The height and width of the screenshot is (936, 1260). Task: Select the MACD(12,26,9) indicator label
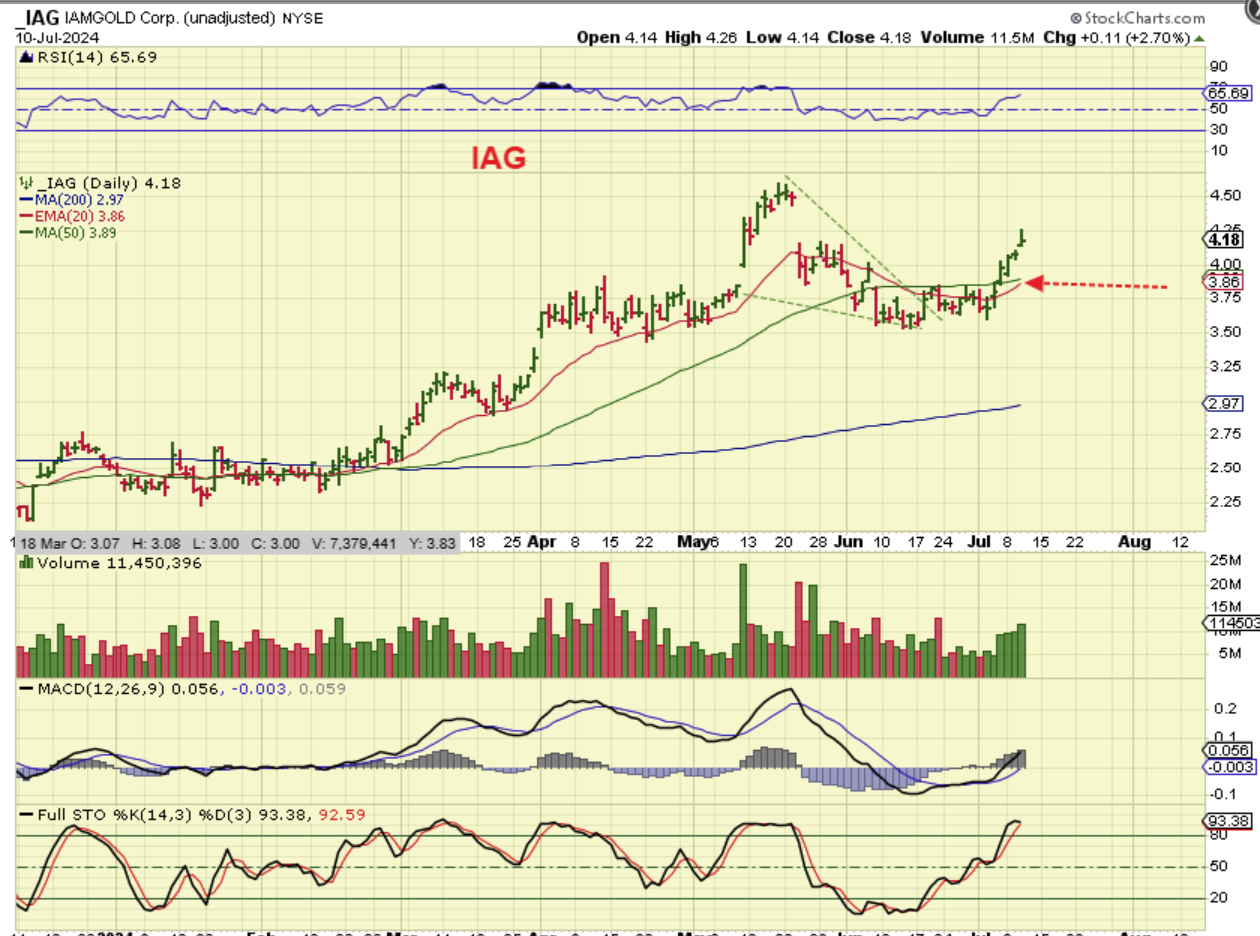[x=101, y=689]
